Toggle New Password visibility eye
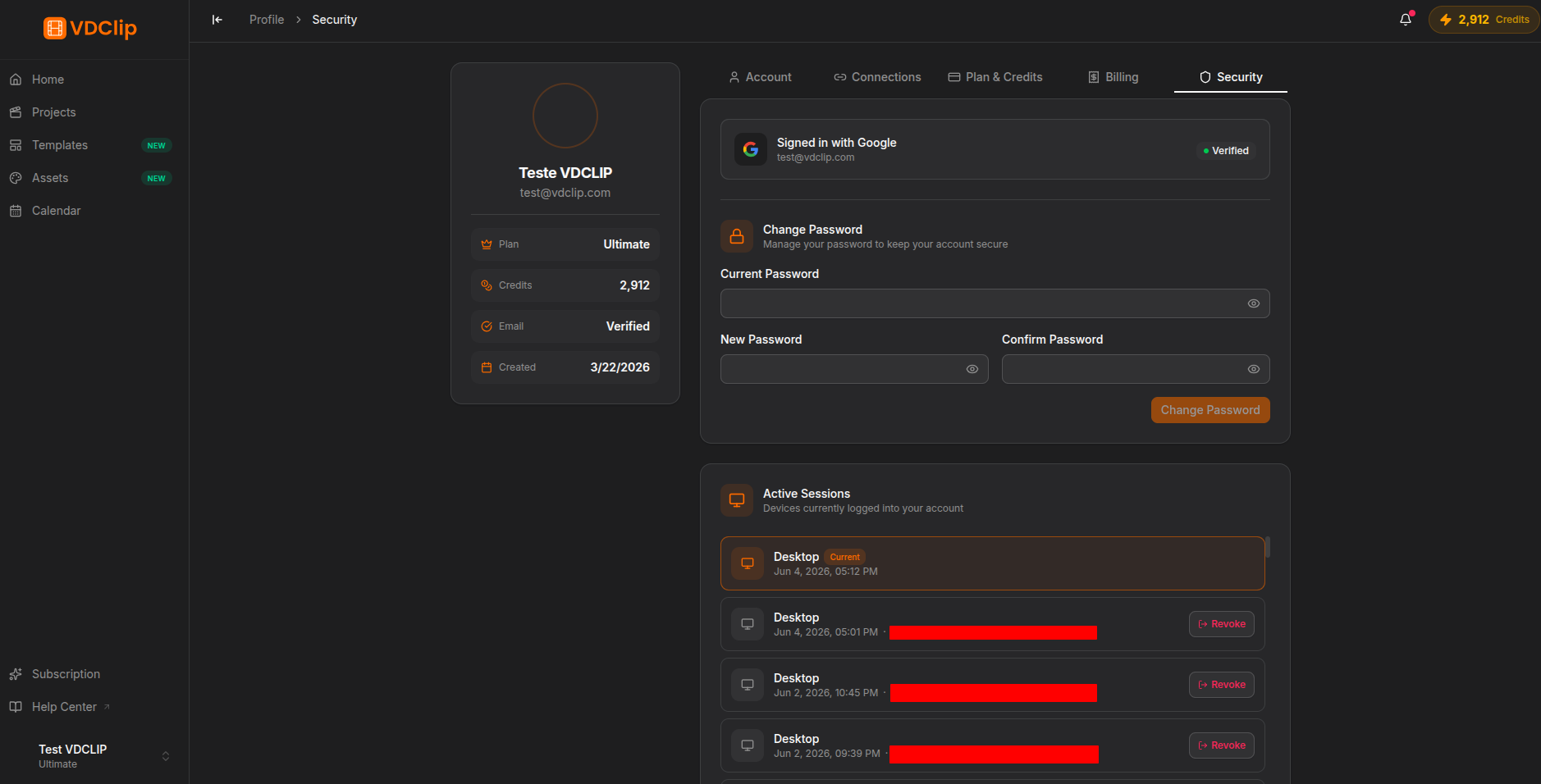 [x=972, y=369]
